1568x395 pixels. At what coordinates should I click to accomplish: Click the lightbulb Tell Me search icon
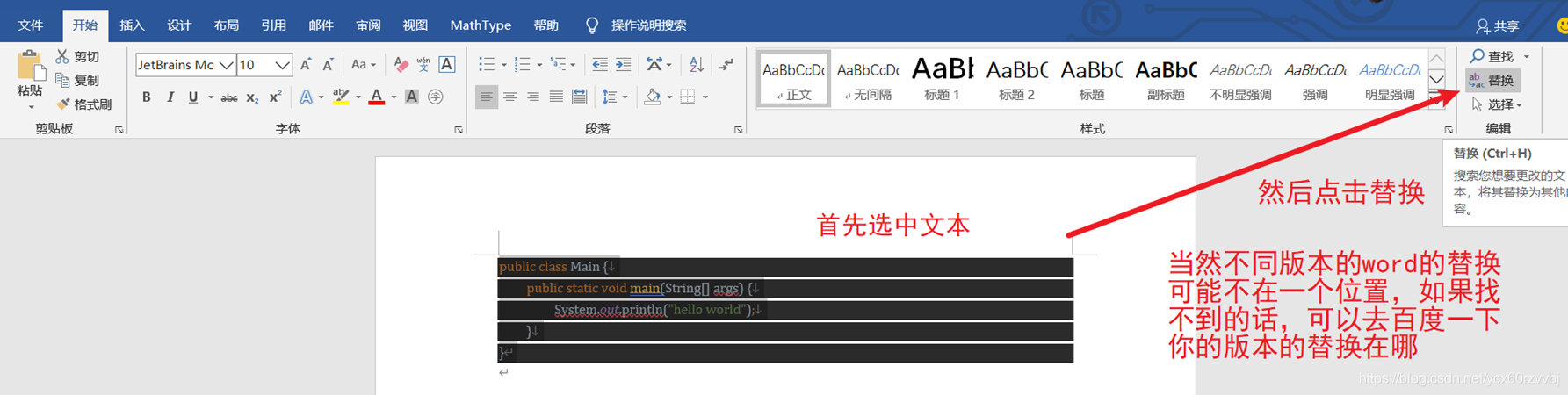tap(592, 25)
